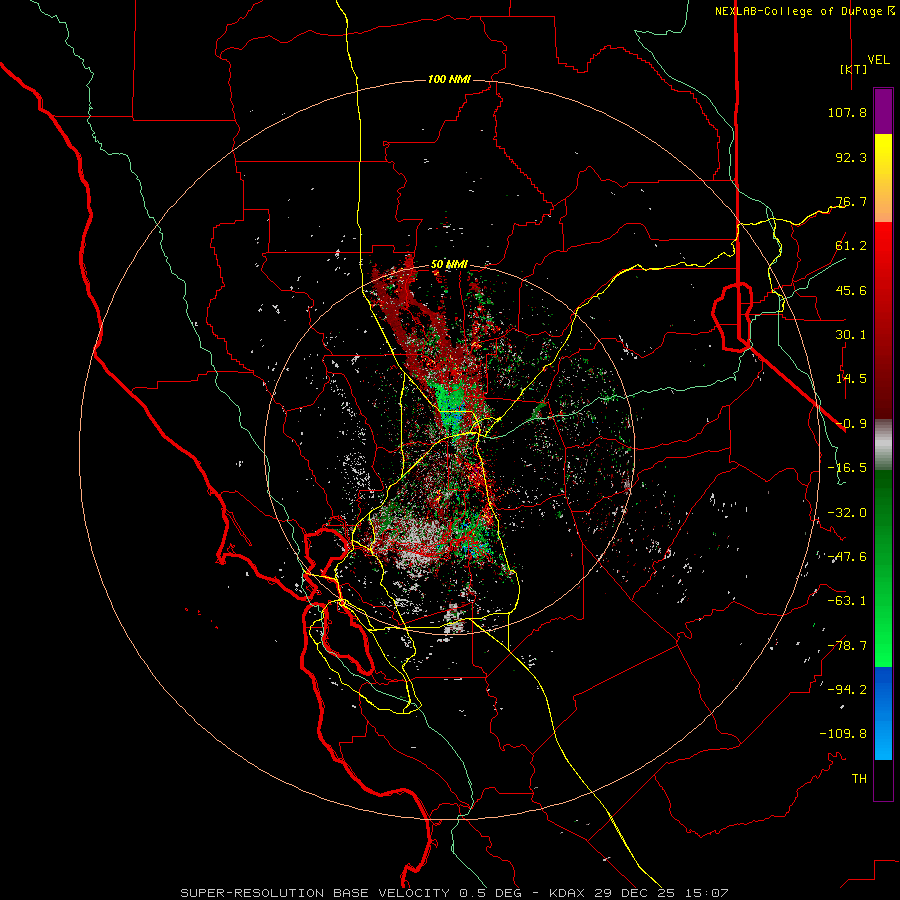Click the 50 NMI range ring label

tap(449, 265)
